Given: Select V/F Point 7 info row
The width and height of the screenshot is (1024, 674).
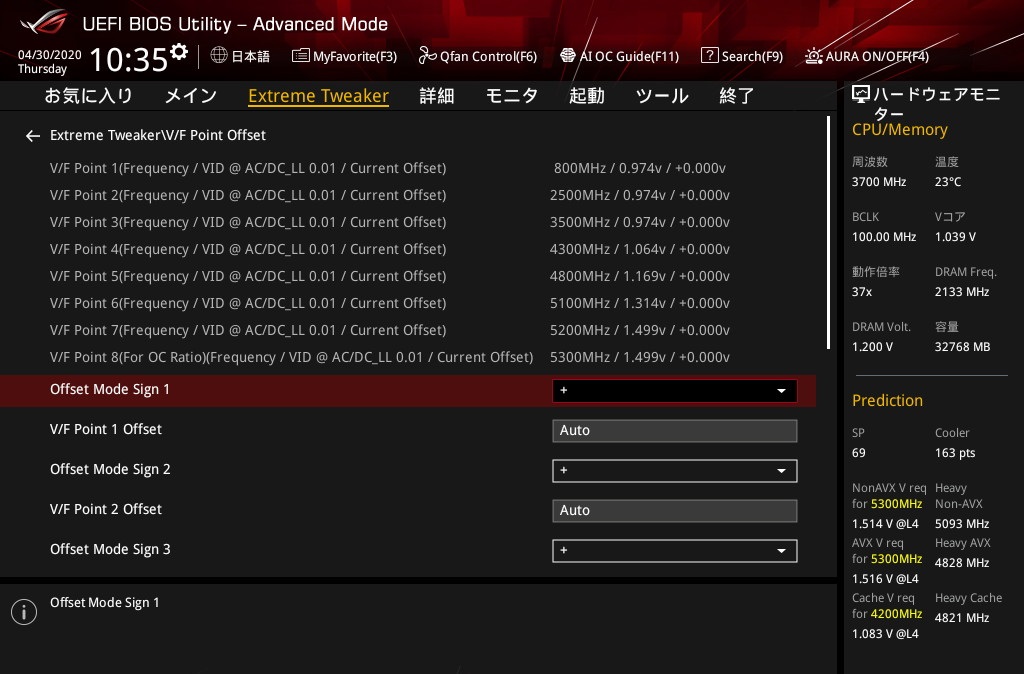Looking at the screenshot, I should click(408, 330).
